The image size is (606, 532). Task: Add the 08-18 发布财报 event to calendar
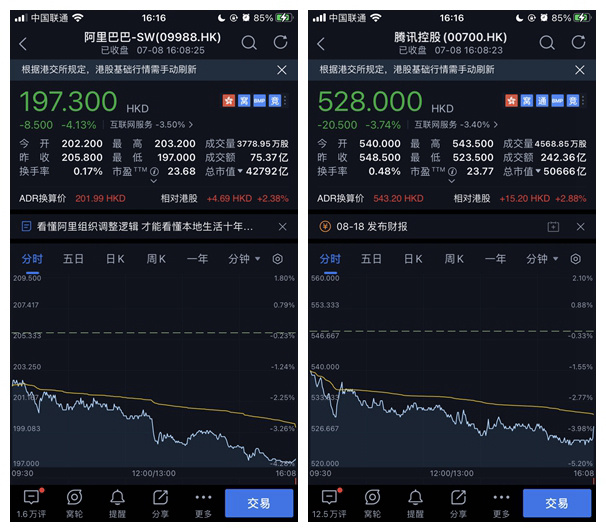point(553,227)
